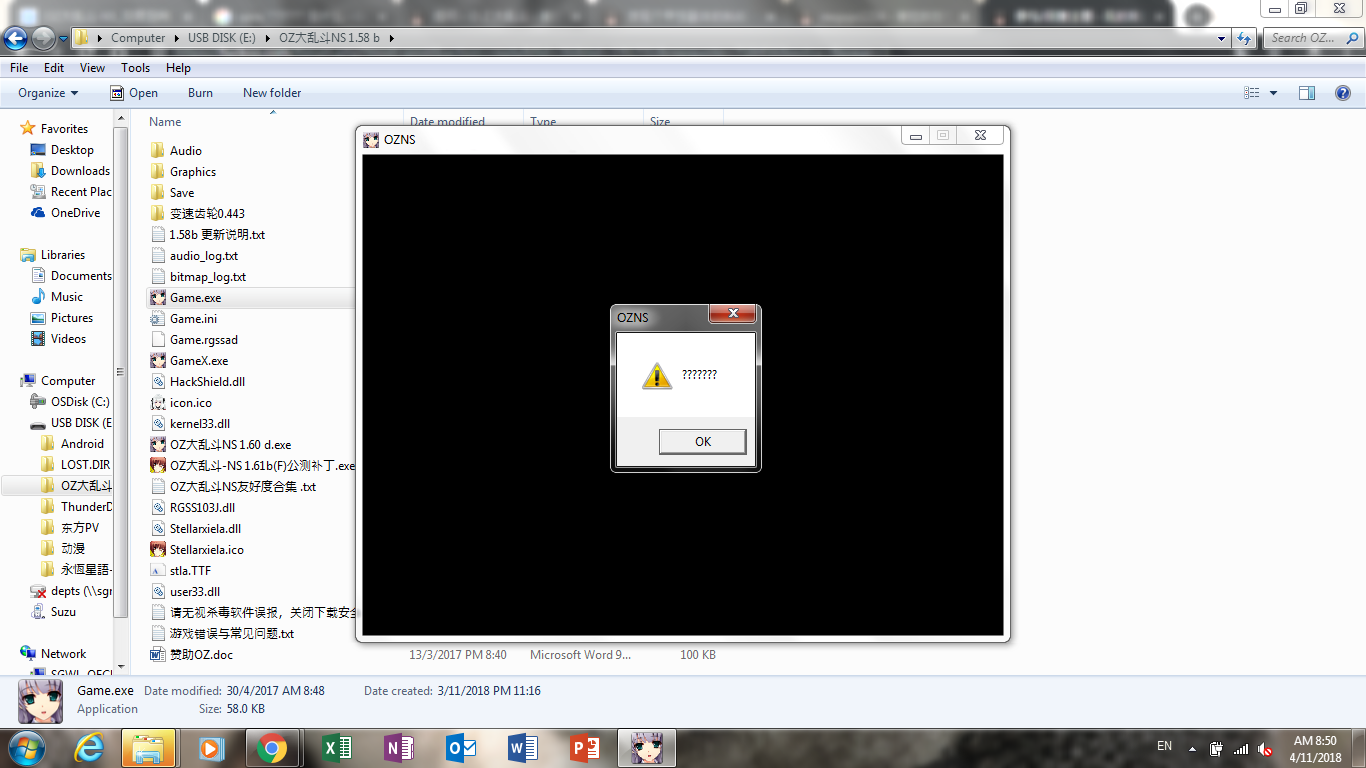The width and height of the screenshot is (1366, 768).
Task: Open the File menu
Action: coord(19,68)
